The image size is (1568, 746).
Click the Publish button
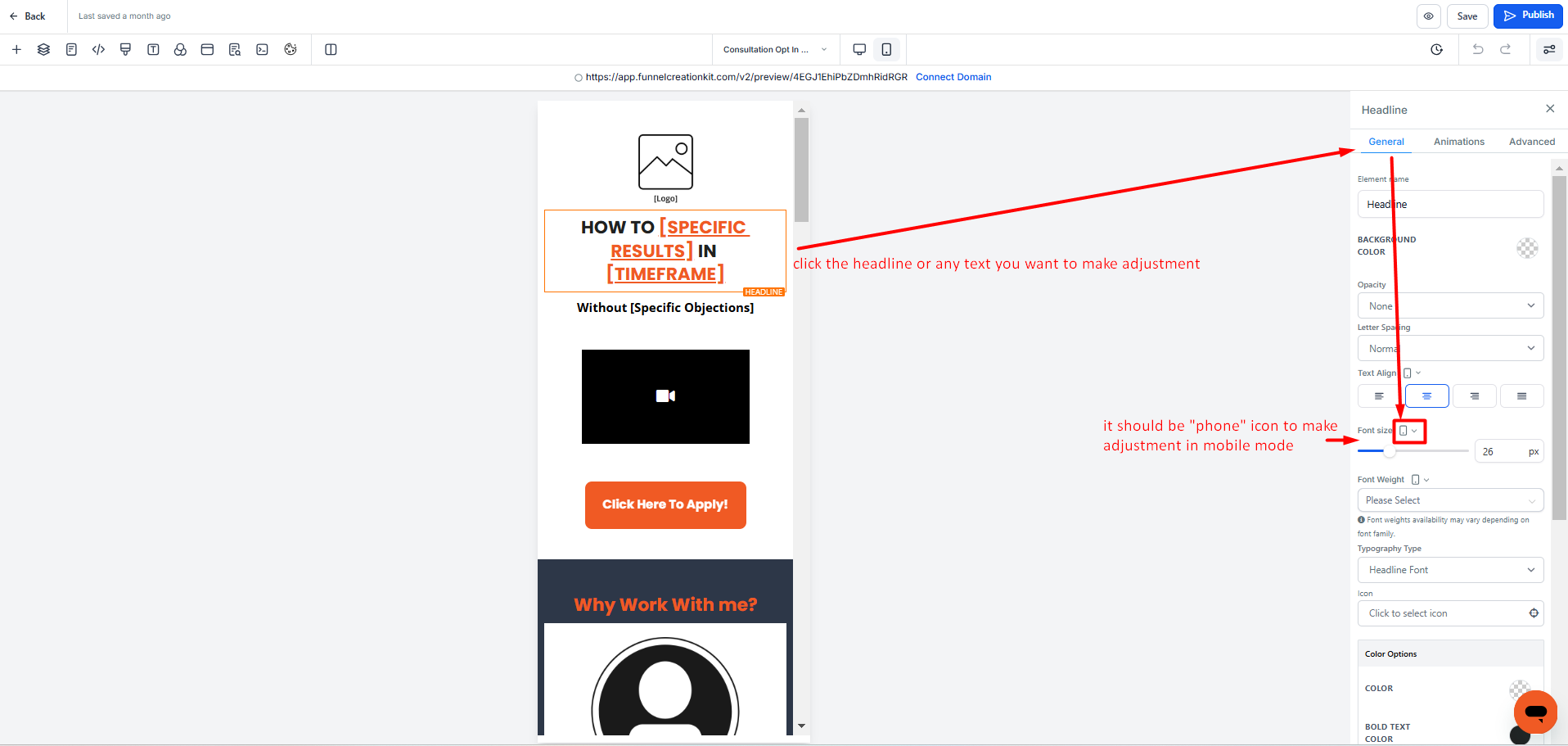click(x=1528, y=16)
